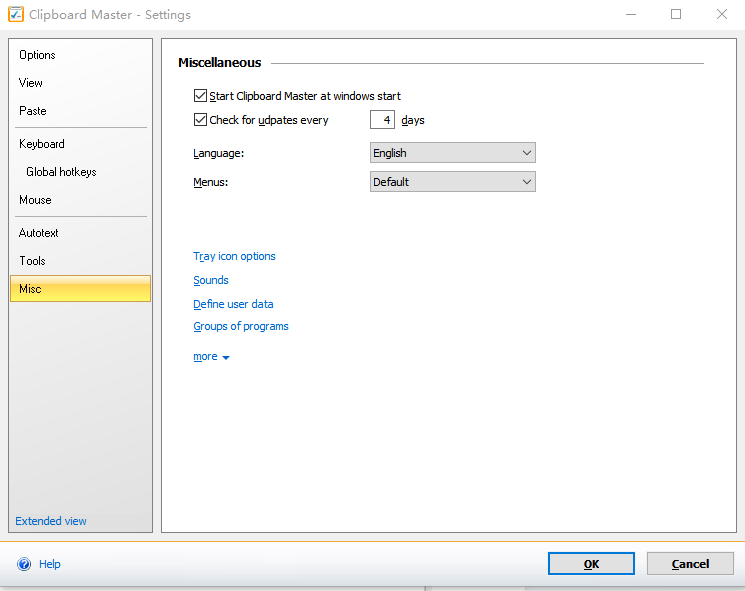
Task: Click Define user data link
Action: [x=233, y=304]
